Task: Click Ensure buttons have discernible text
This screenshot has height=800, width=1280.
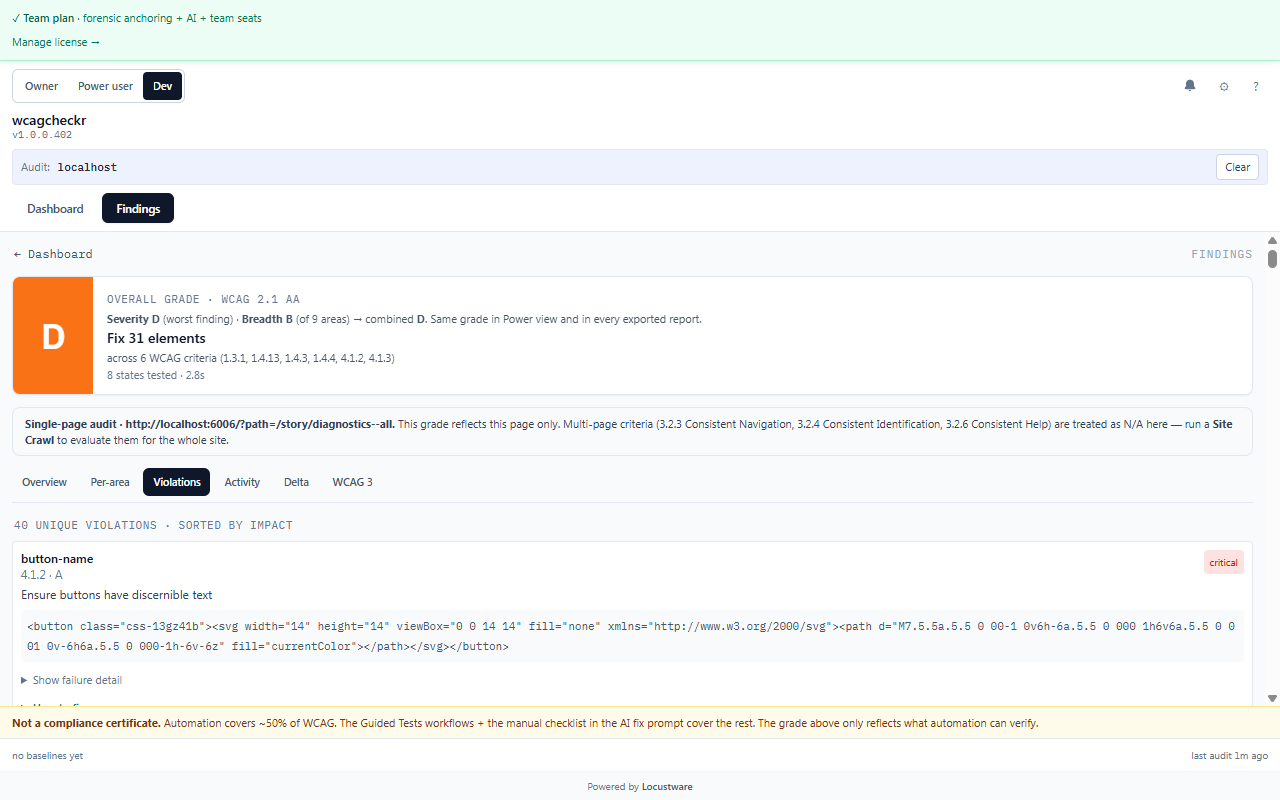Action: click(116, 595)
